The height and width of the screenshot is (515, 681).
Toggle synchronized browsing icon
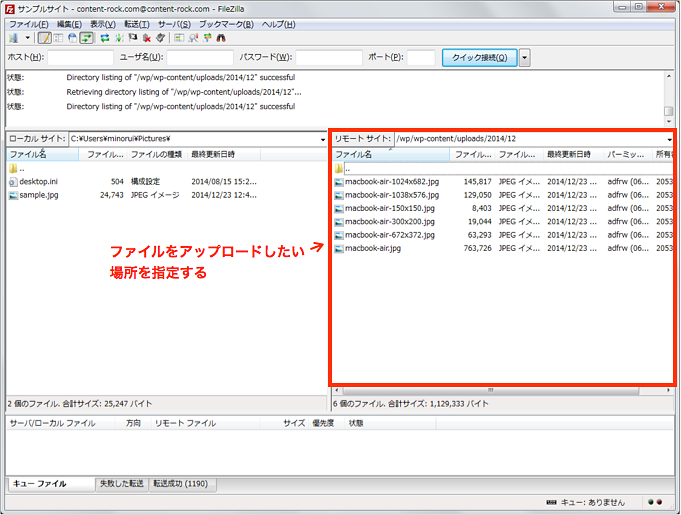(207, 38)
